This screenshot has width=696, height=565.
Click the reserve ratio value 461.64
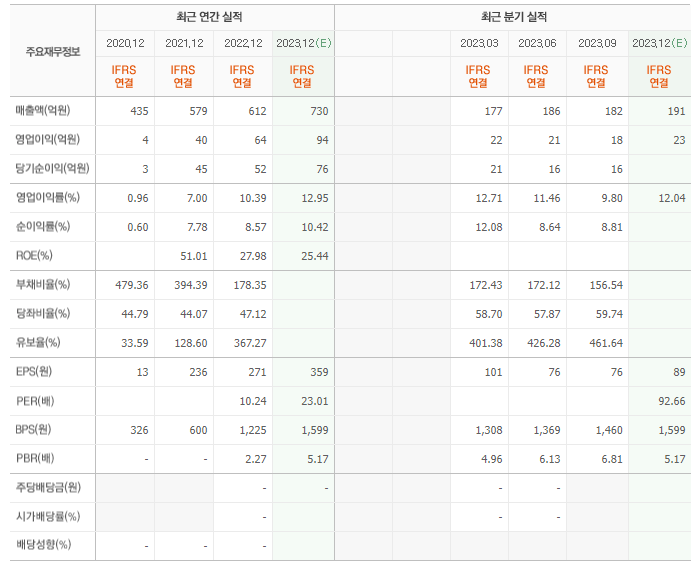(x=606, y=343)
